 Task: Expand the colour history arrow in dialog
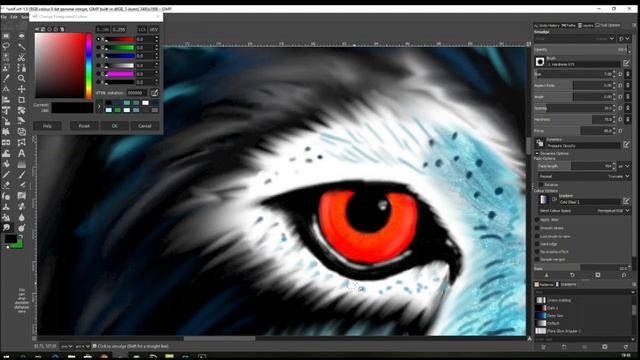[x=99, y=107]
